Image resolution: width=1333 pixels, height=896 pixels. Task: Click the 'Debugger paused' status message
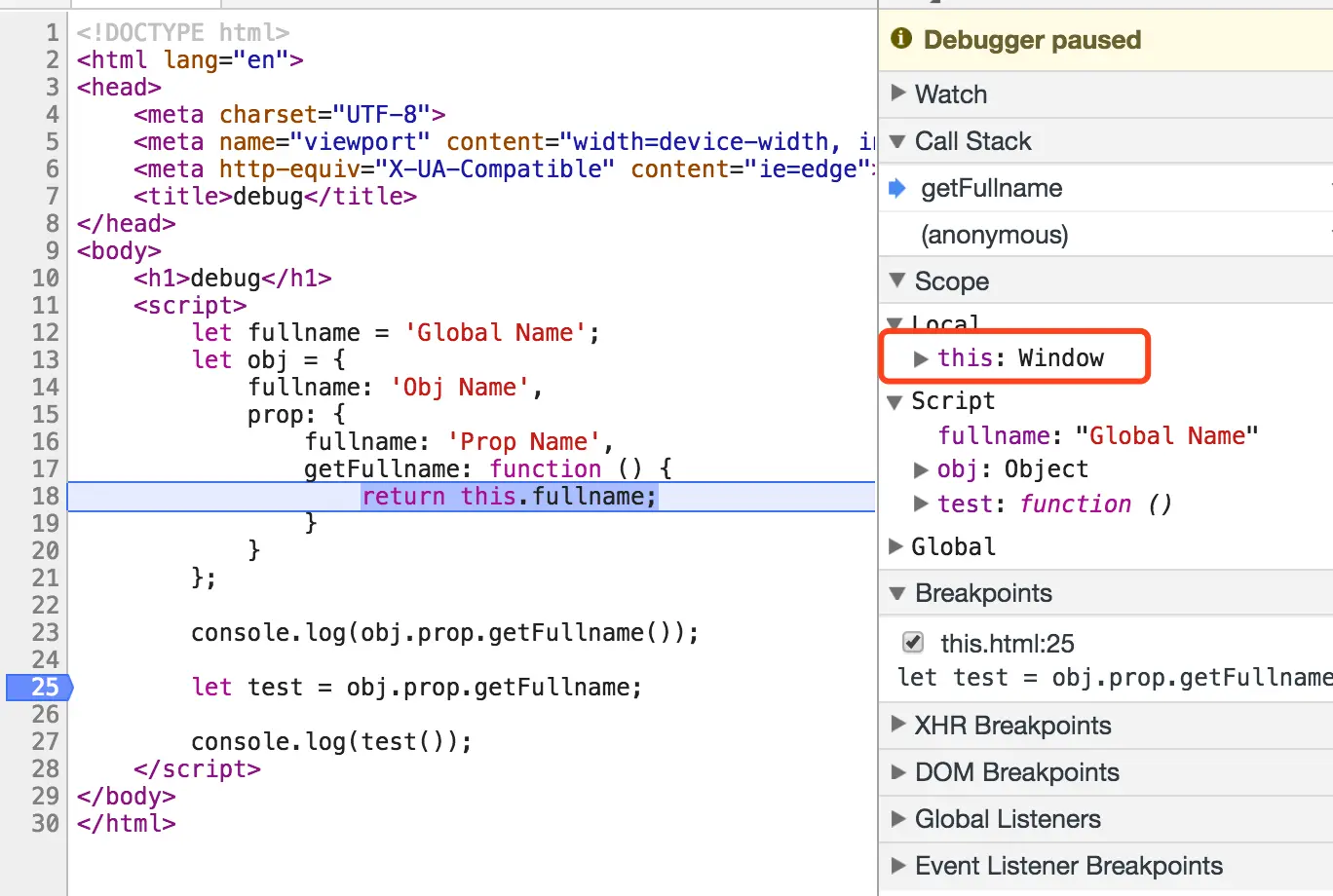1032,40
